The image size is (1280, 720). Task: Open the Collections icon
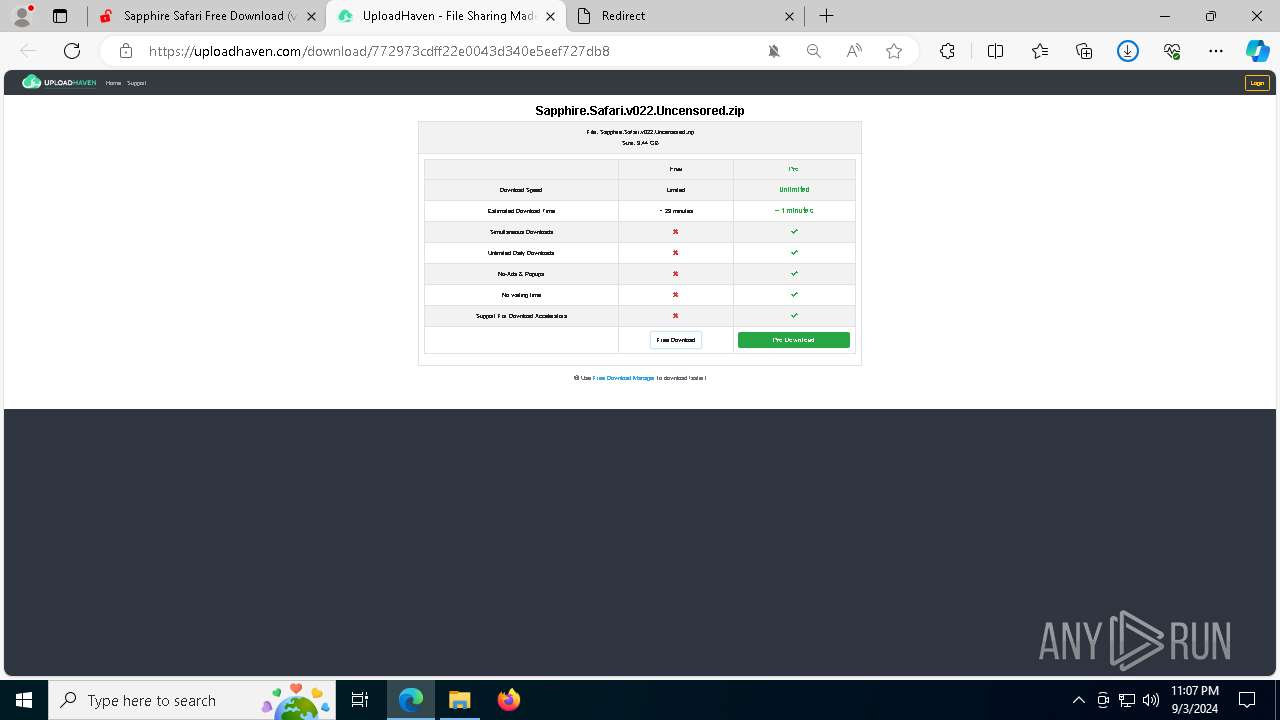point(1084,51)
